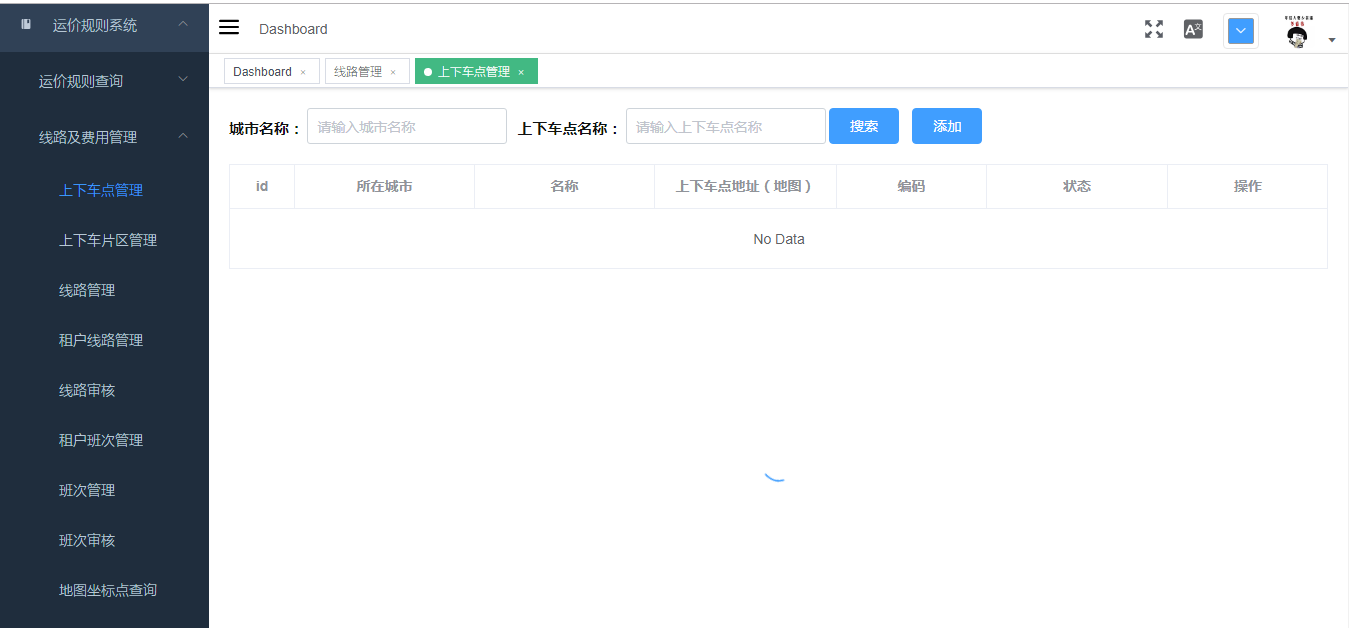This screenshot has height=628, width=1349.
Task: Enter fullscreen mode via the expand icon
Action: point(1154,29)
